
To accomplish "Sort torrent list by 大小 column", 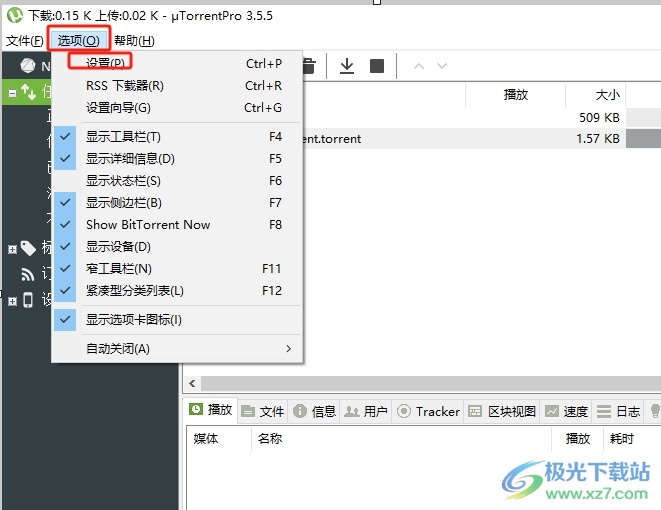I will (595, 95).
